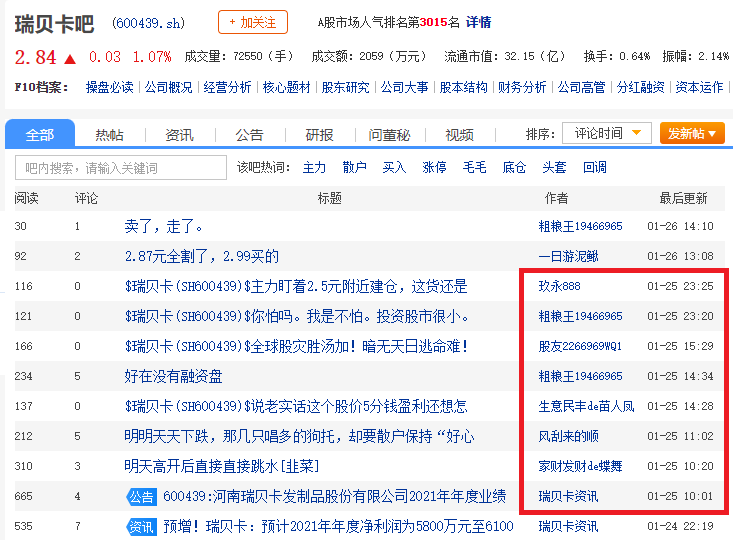The height and width of the screenshot is (544, 733).
Task: Open author 粗粮王19466965 on the 01-26 14:10 row
Action: tap(580, 226)
